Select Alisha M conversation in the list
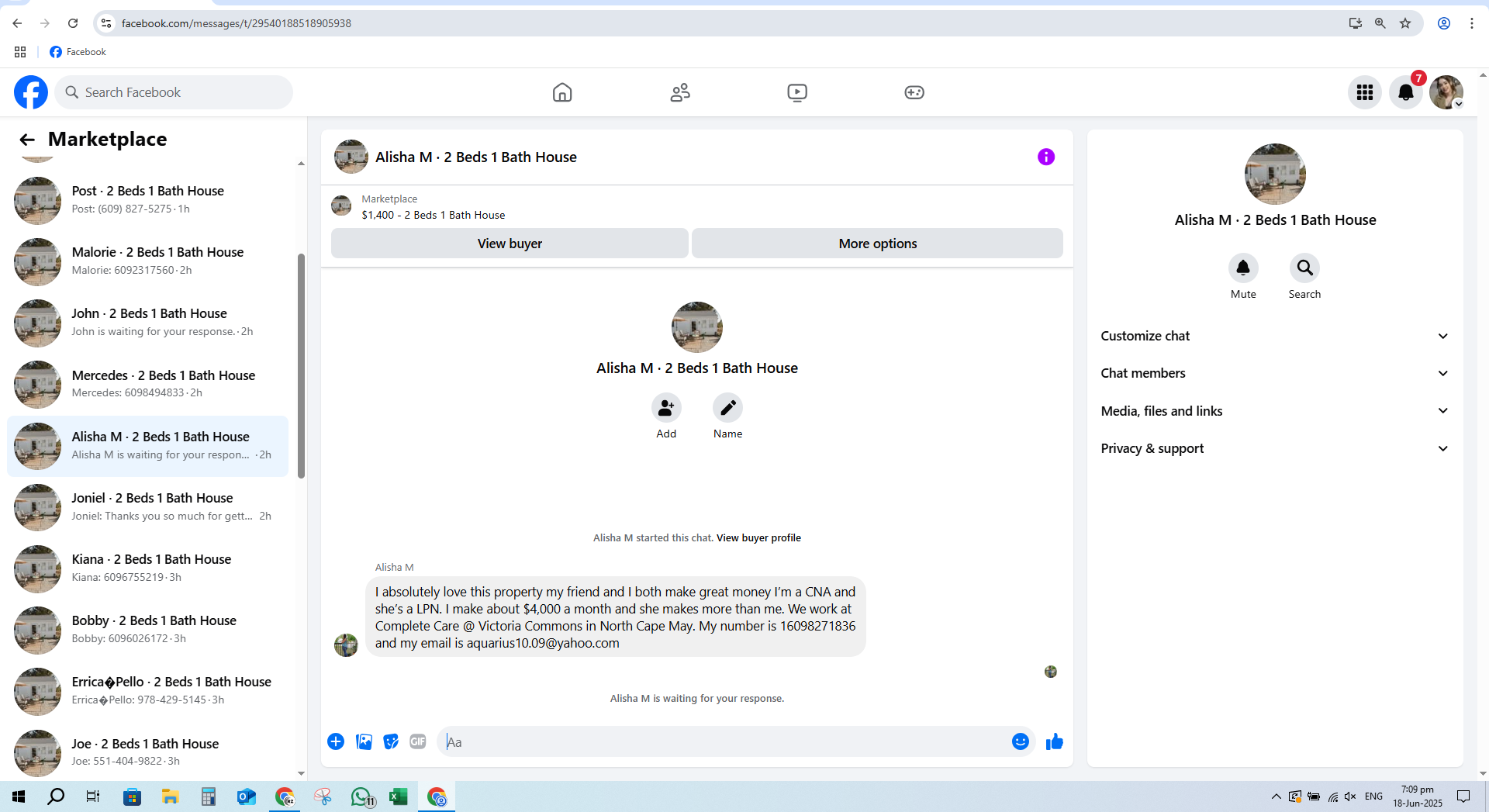 pos(147,446)
